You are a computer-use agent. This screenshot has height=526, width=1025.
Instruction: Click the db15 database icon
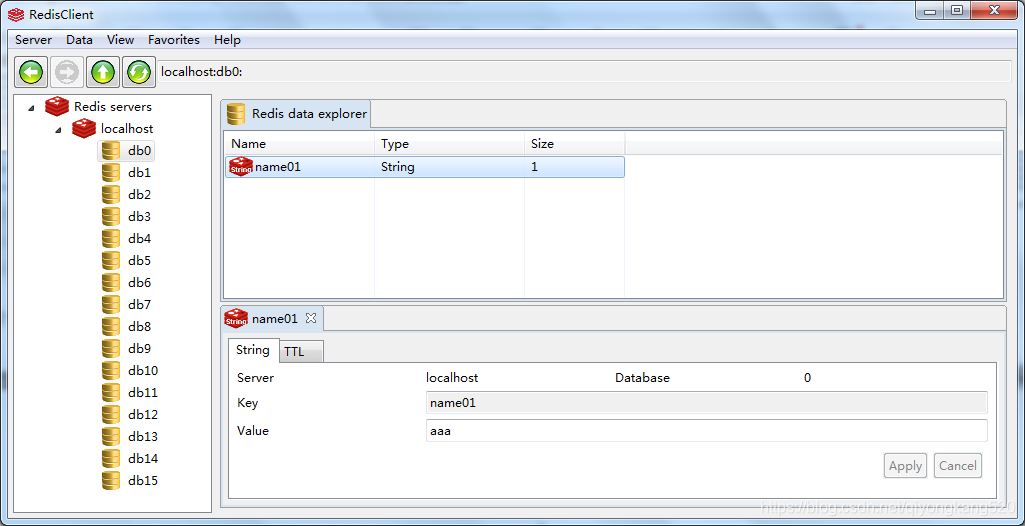[111, 480]
